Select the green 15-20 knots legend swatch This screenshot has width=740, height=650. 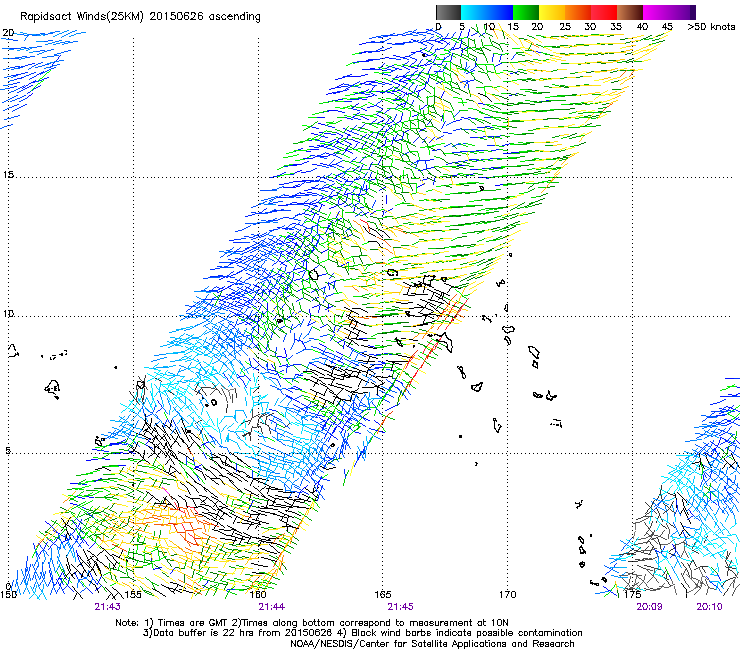click(x=526, y=12)
